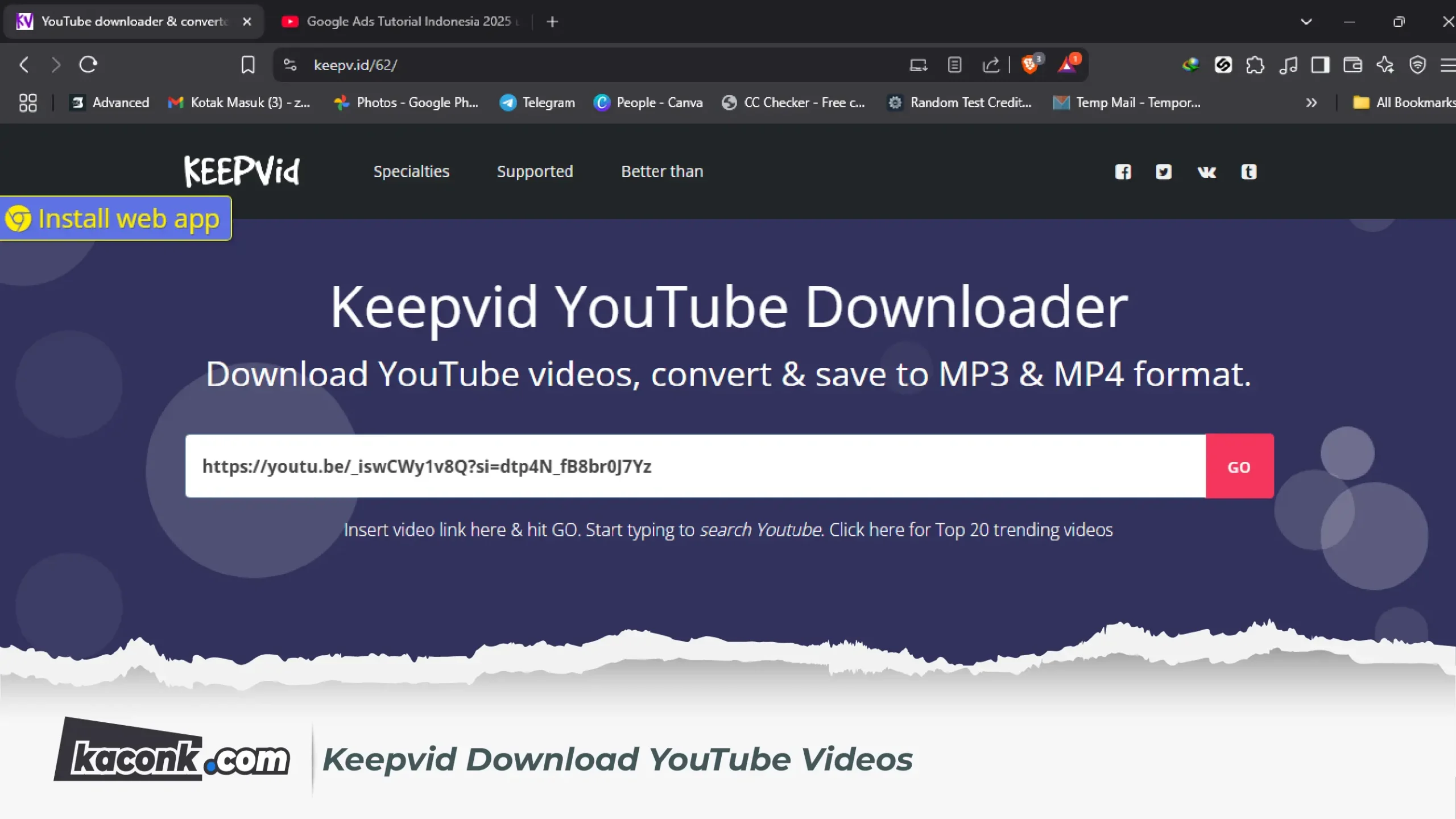
Task: Open the media control music note icon
Action: pos(1288,65)
